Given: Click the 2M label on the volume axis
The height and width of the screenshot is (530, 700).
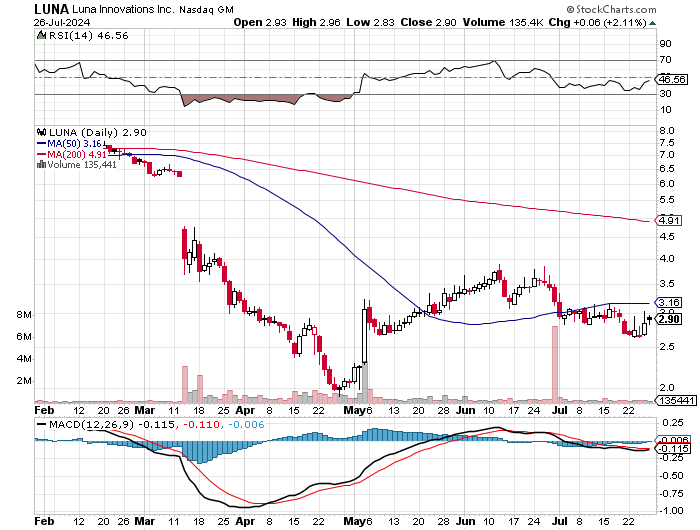Looking at the screenshot, I should pyautogui.click(x=24, y=381).
